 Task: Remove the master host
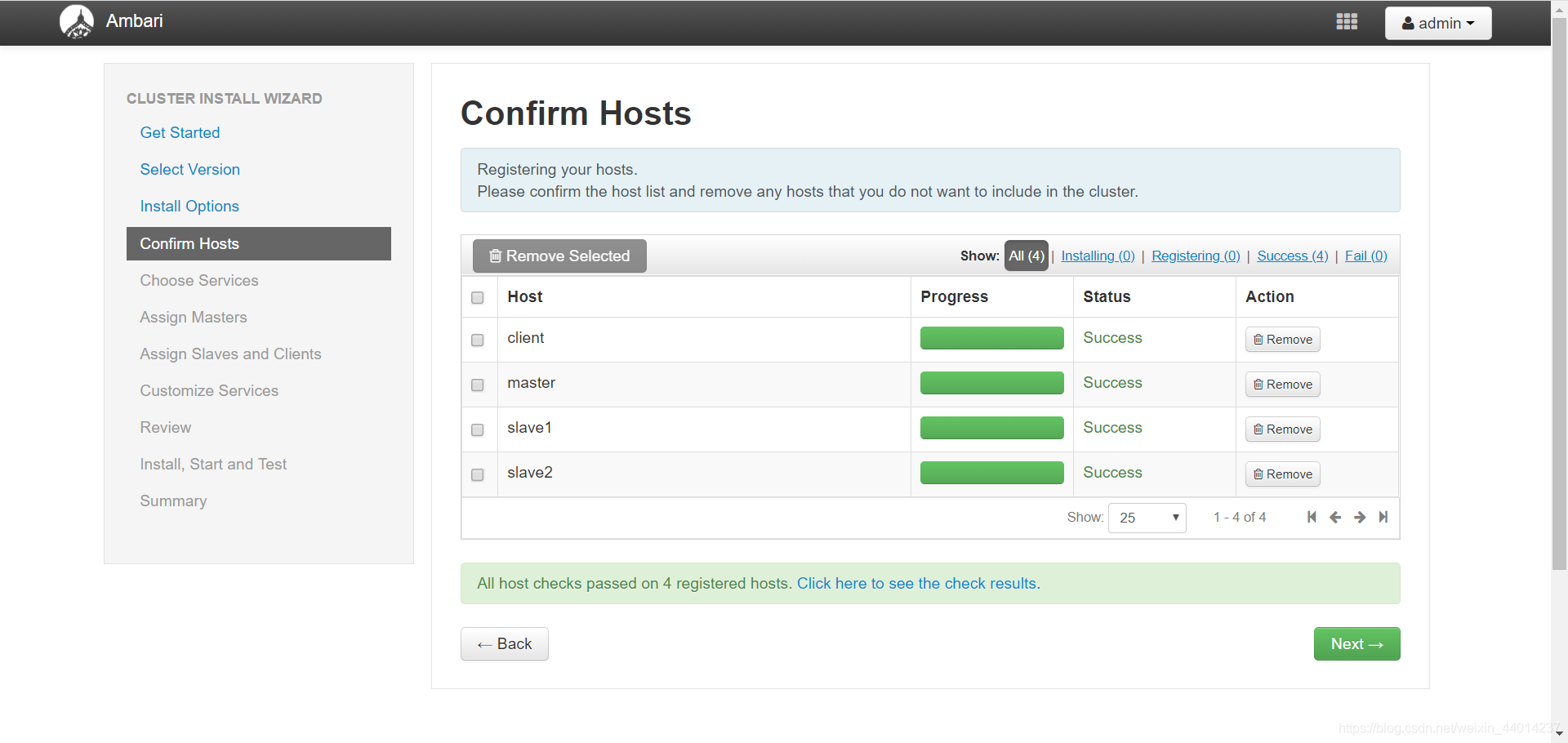(1282, 385)
